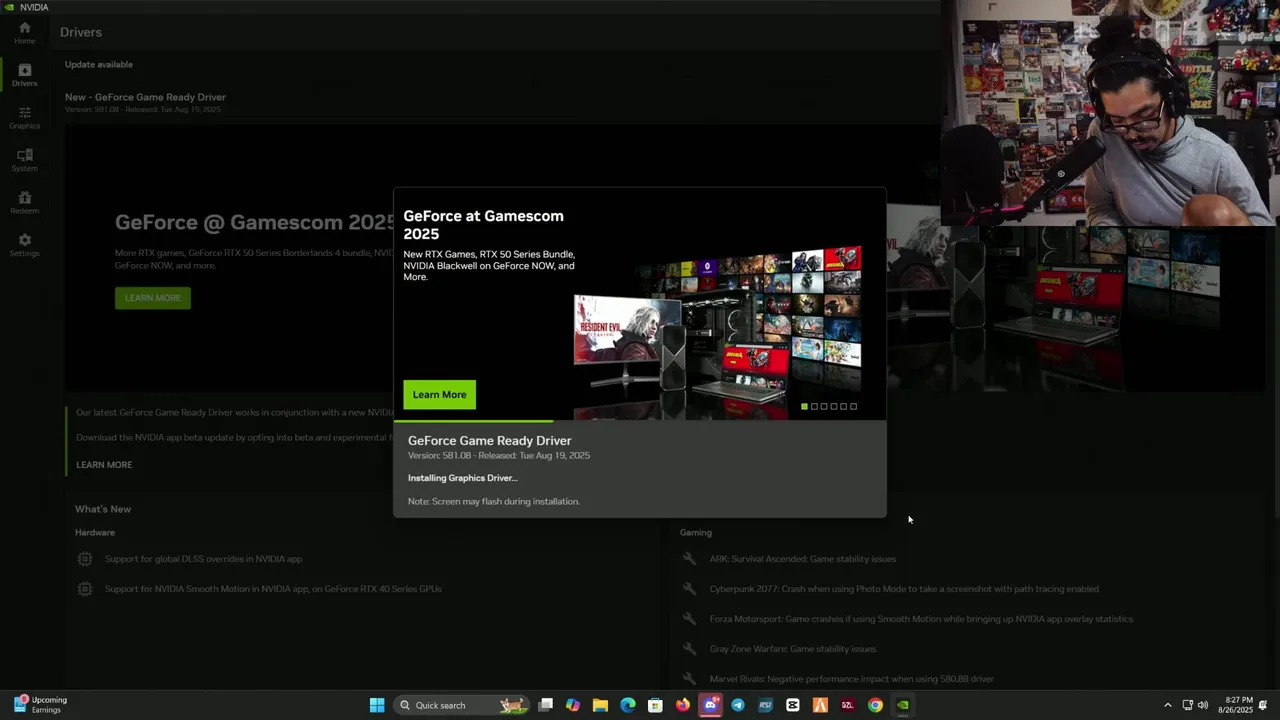Select the first carousel indicator dot
Viewport: 1280px width, 720px height.
[804, 406]
